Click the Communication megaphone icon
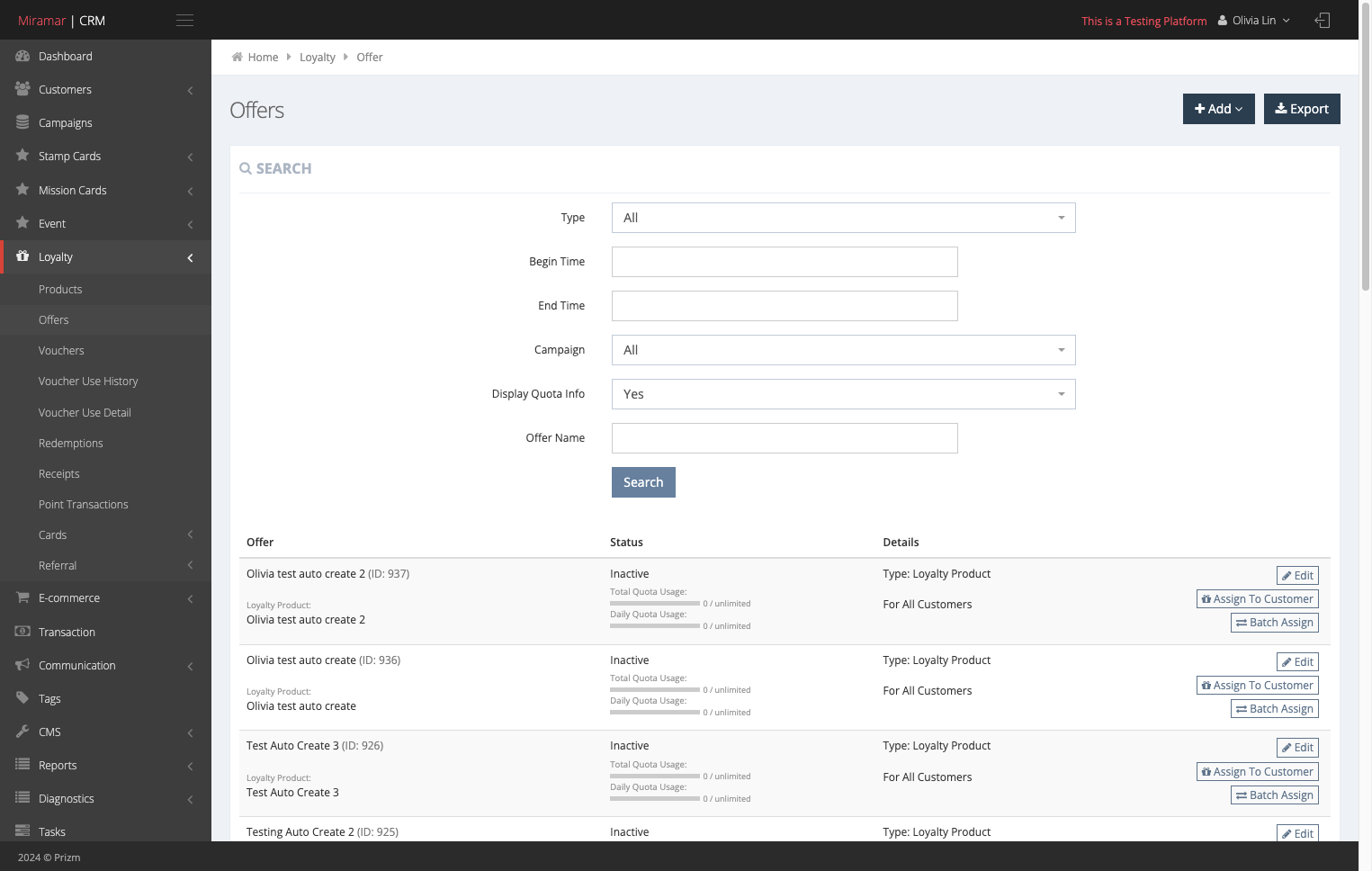Screen dimensions: 1372x871 click(22, 665)
